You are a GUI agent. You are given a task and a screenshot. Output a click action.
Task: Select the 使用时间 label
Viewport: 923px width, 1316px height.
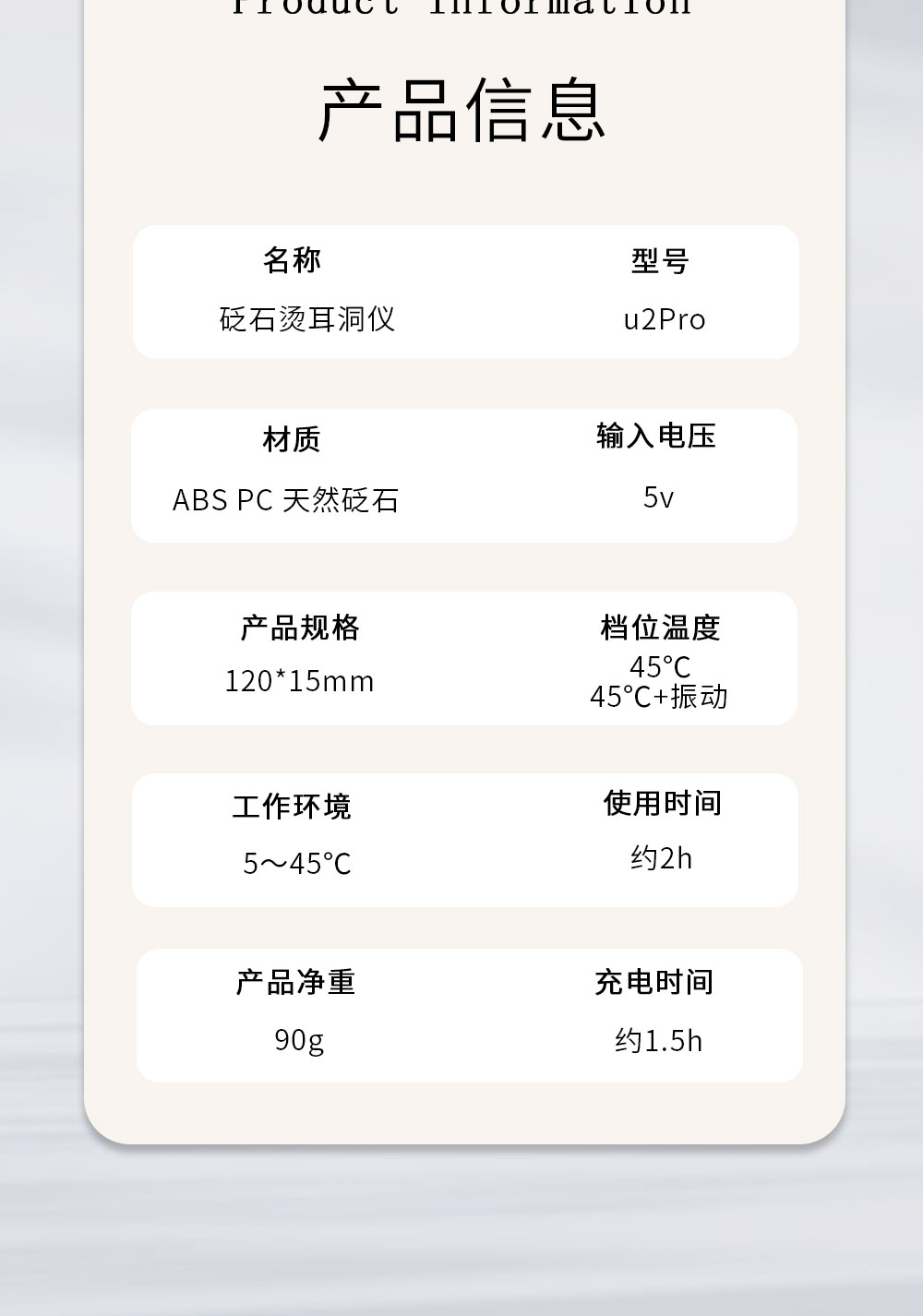[663, 803]
